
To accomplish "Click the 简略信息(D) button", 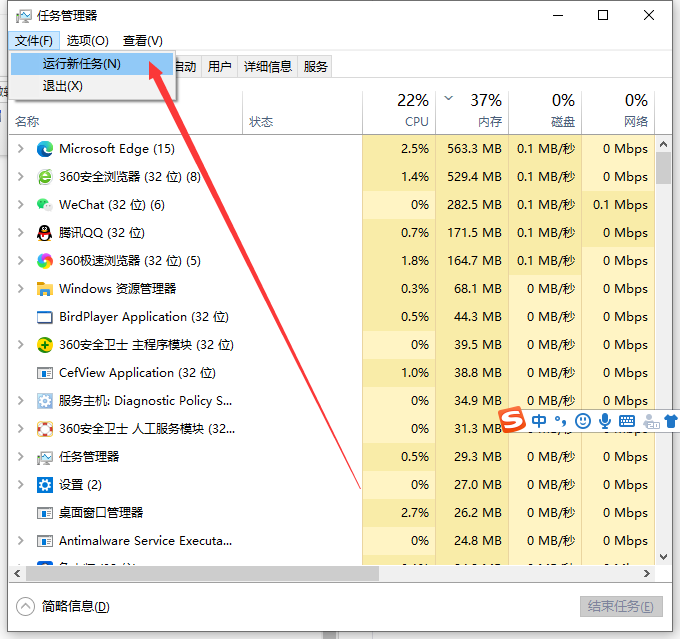I will (x=66, y=607).
